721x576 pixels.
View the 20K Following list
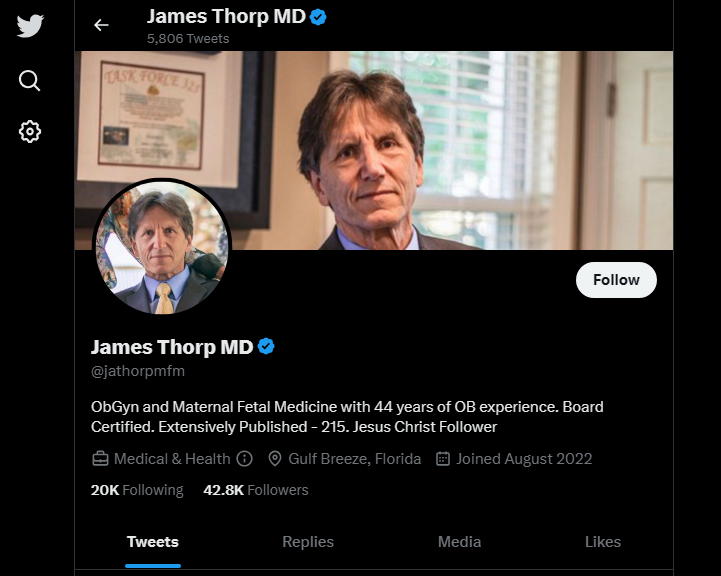[137, 490]
